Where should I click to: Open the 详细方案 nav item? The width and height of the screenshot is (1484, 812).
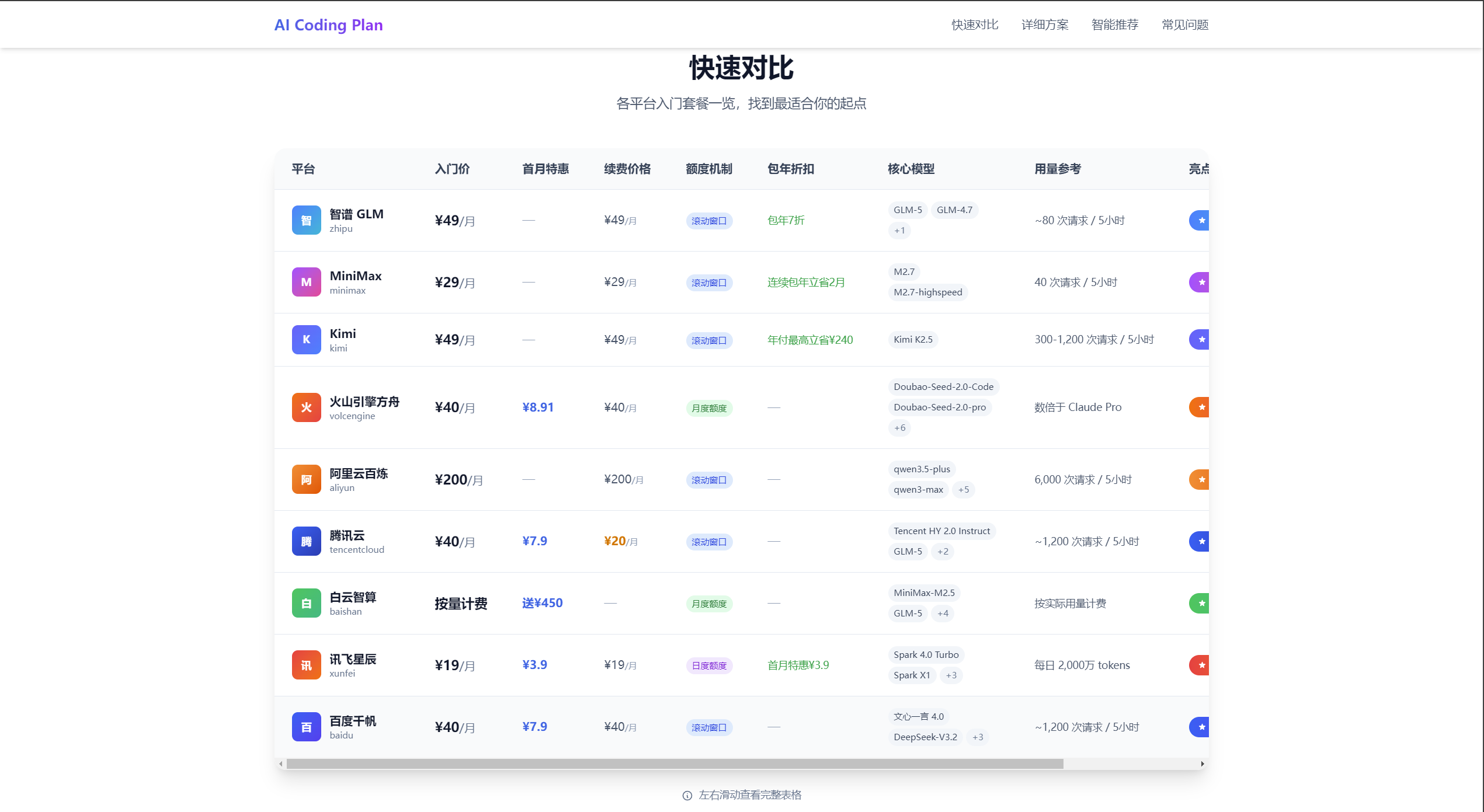(x=1045, y=25)
